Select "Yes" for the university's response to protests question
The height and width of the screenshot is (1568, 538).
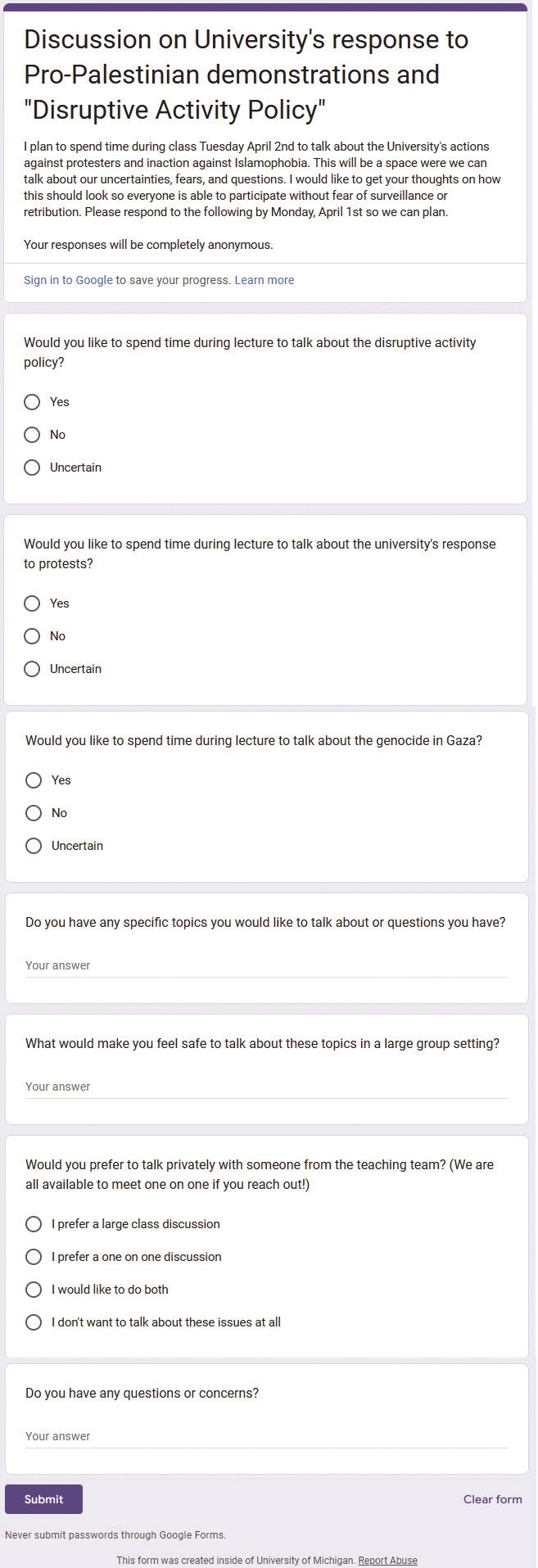coord(32,603)
